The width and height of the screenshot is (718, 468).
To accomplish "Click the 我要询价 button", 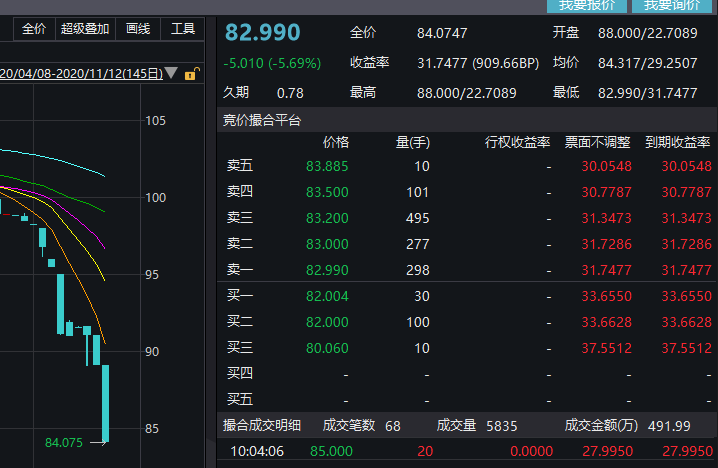I will [x=672, y=5].
